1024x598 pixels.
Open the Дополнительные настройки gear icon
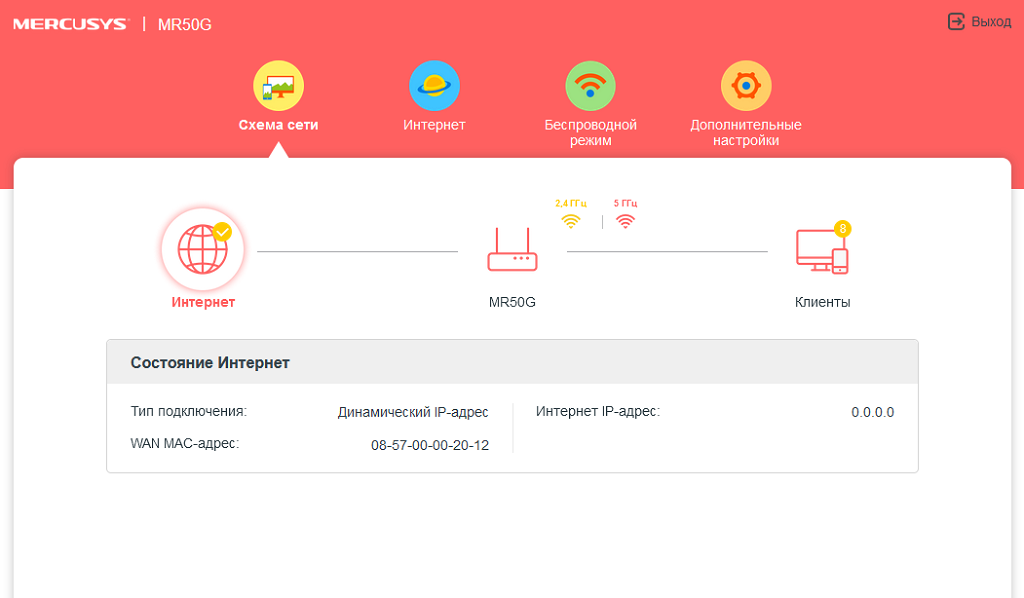(x=746, y=86)
